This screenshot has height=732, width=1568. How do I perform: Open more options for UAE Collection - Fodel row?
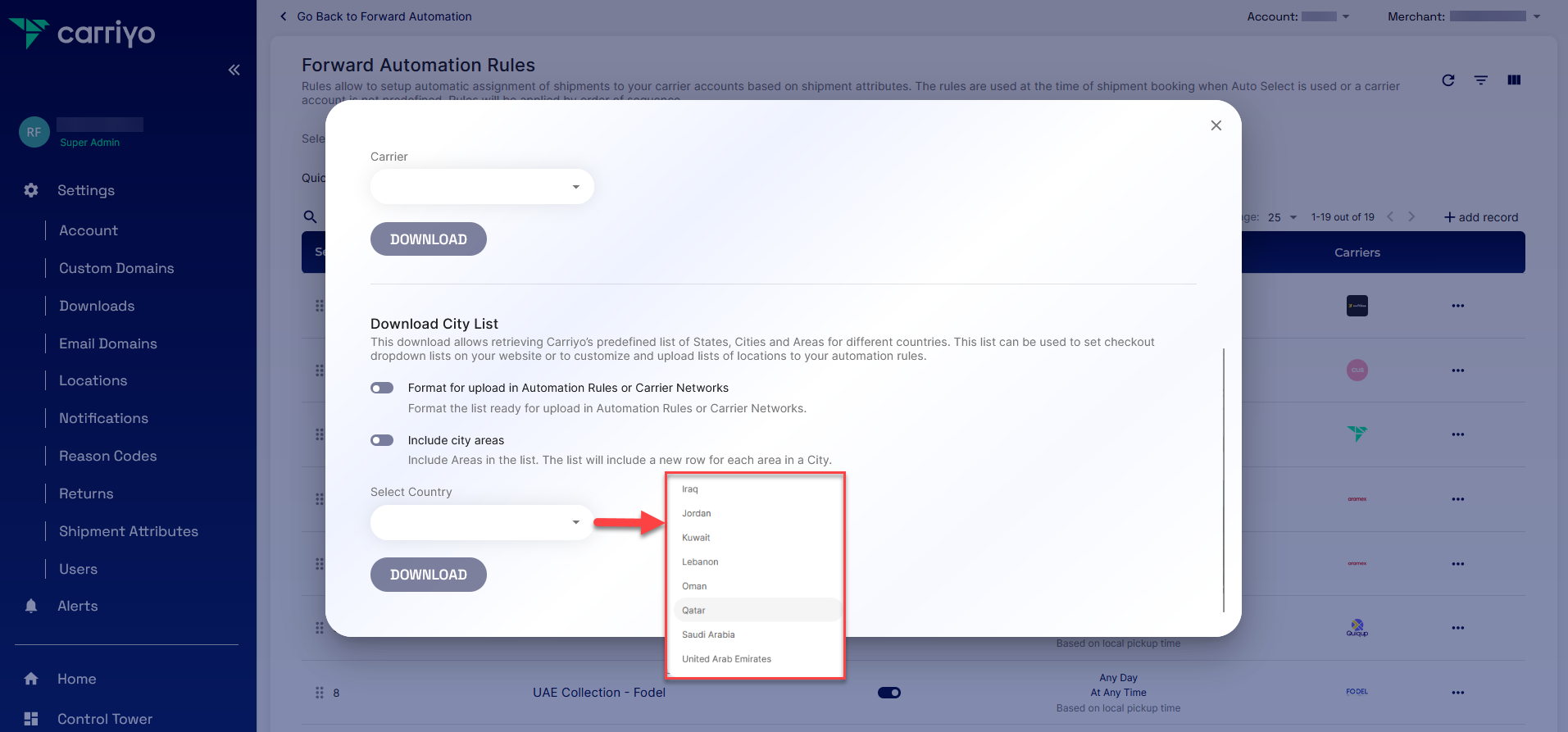(x=1458, y=693)
